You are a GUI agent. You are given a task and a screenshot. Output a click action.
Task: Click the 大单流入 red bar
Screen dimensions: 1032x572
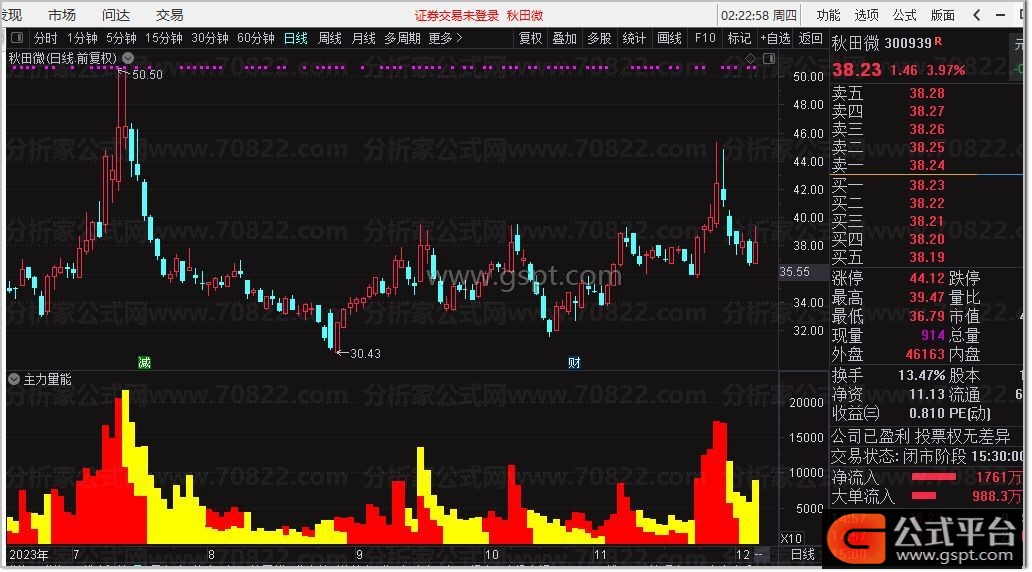coord(923,496)
